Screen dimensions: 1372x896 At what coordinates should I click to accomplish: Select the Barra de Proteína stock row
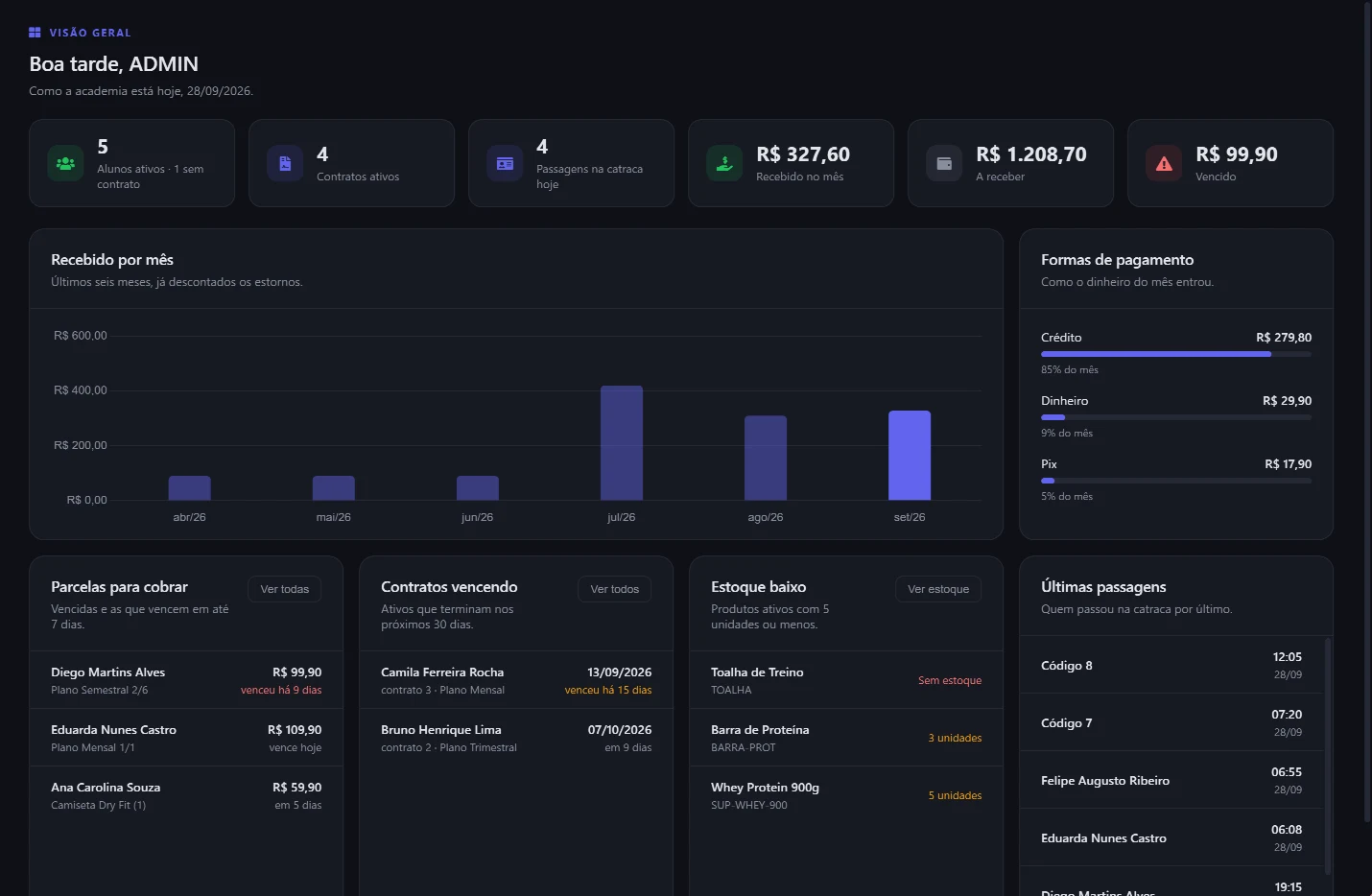coord(846,738)
